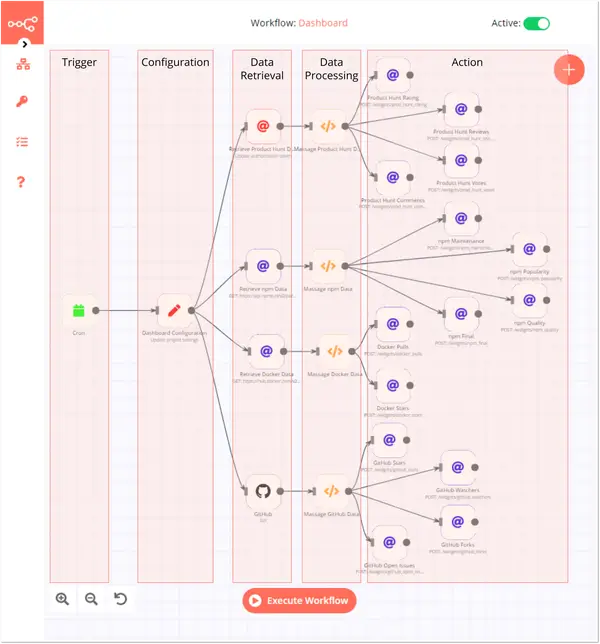Click the Dashboard workflow name
The height and width of the screenshot is (644, 600).
[323, 23]
